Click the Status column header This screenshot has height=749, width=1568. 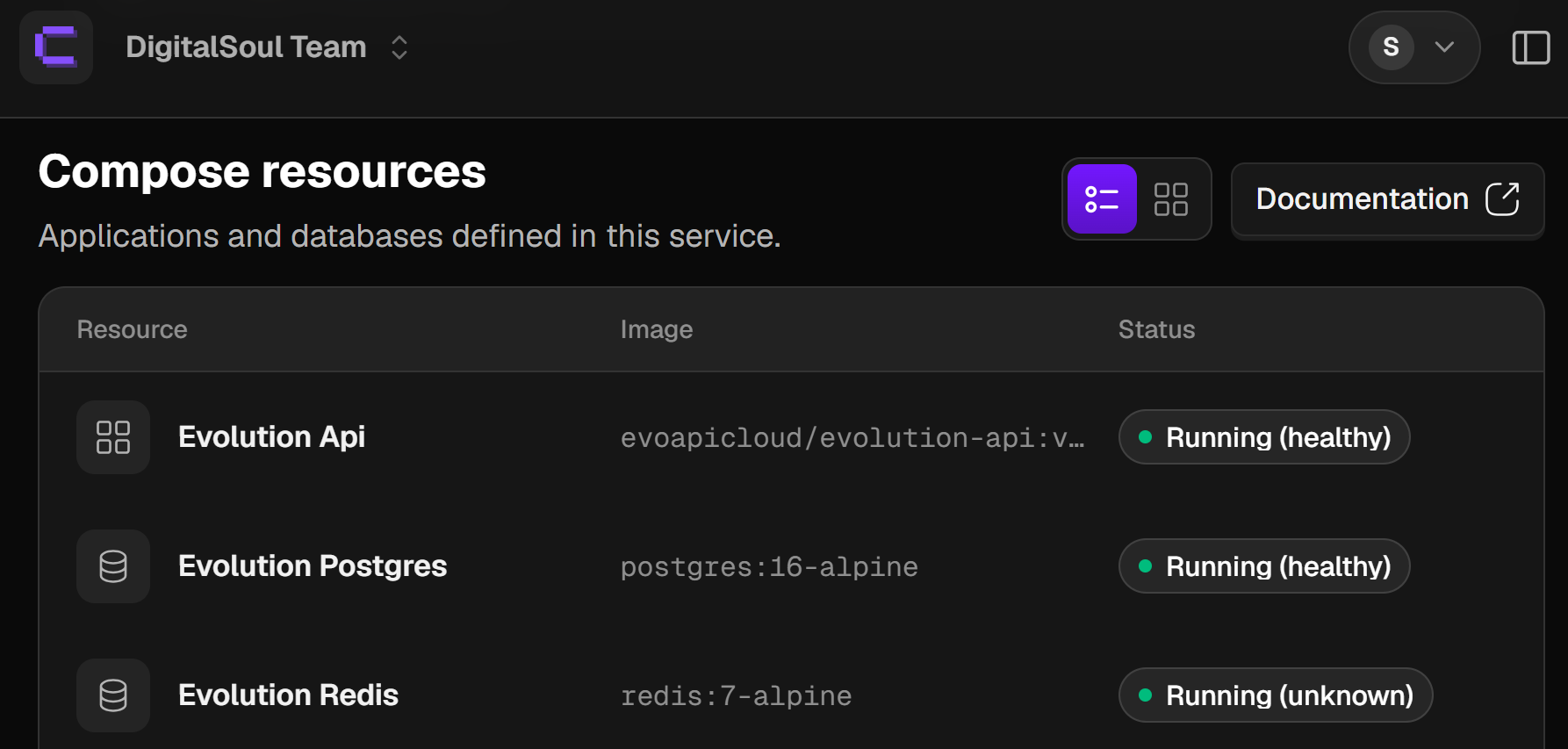[x=1157, y=329]
